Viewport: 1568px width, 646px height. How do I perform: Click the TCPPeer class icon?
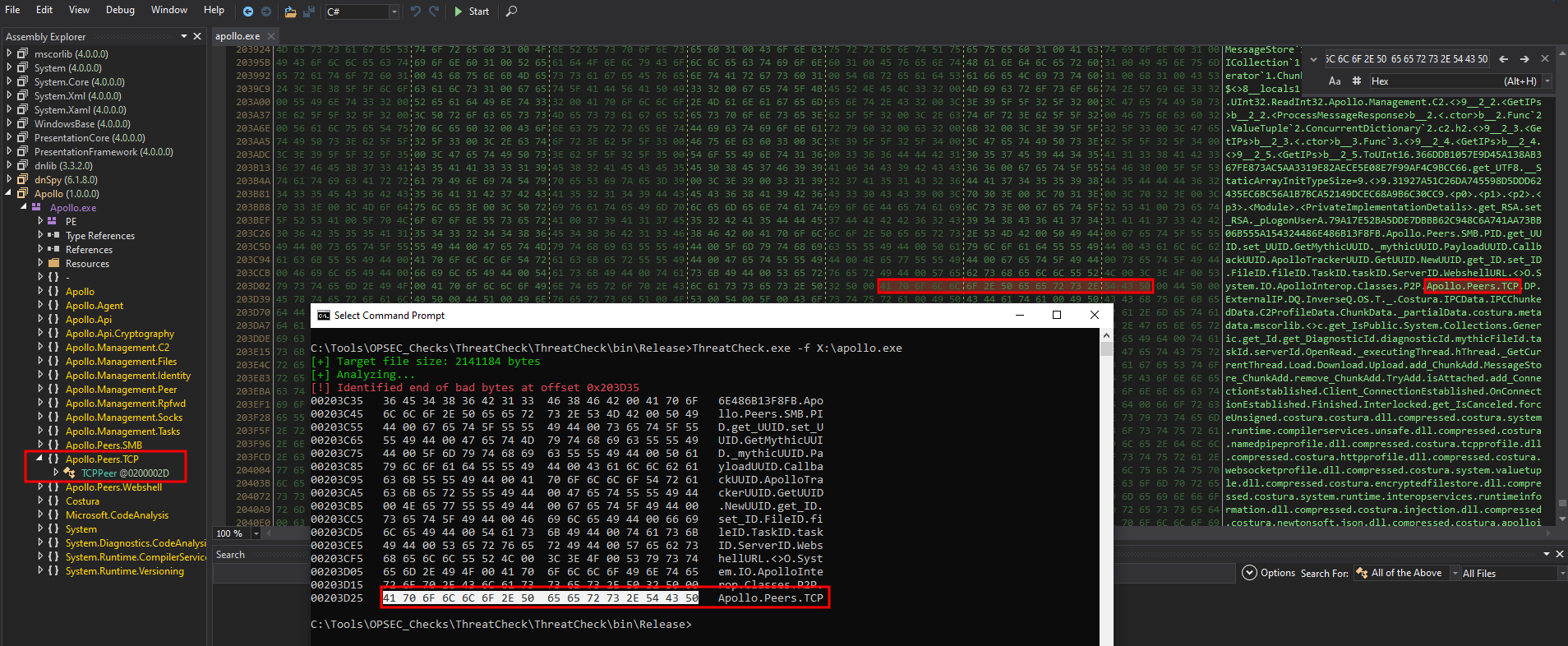click(71, 473)
